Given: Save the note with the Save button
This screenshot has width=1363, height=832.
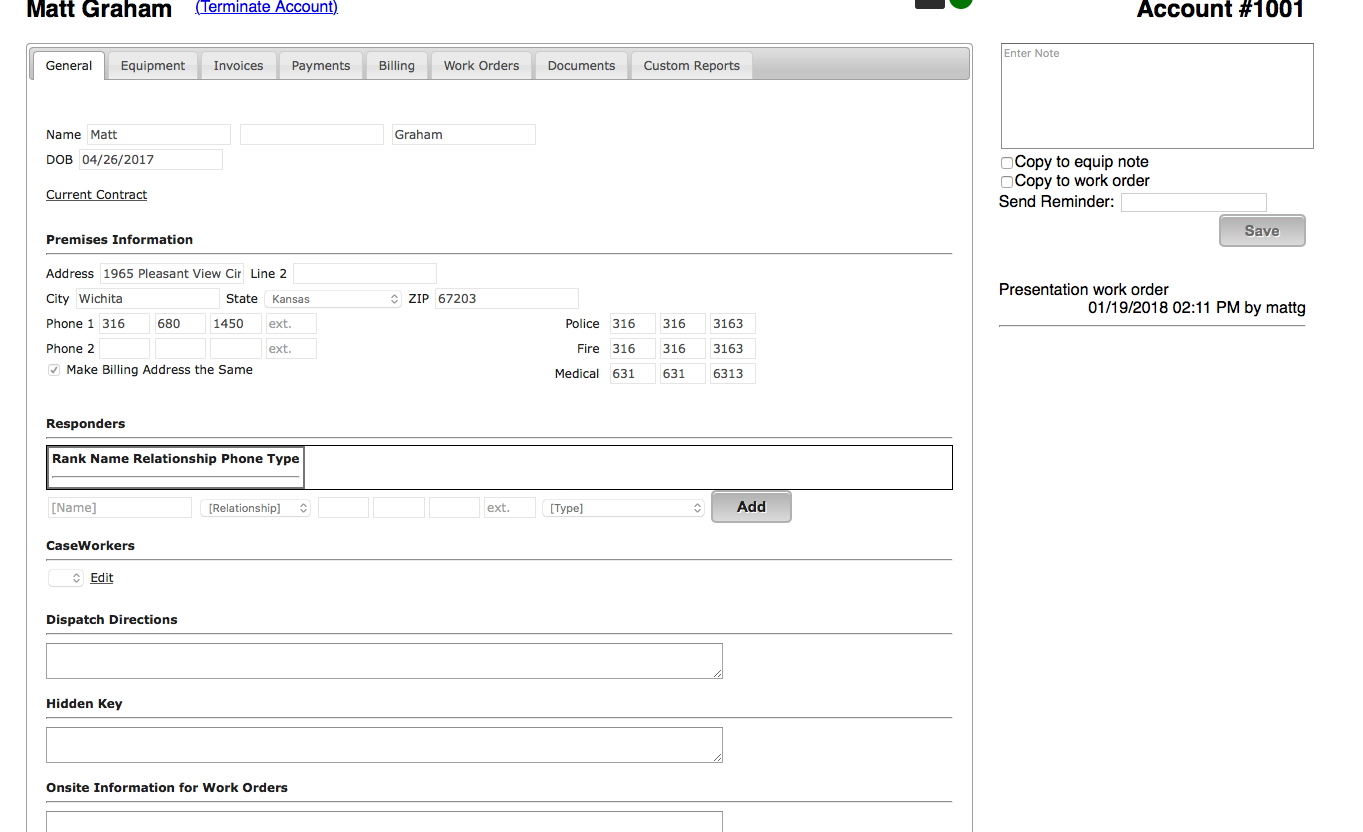Looking at the screenshot, I should point(1262,231).
